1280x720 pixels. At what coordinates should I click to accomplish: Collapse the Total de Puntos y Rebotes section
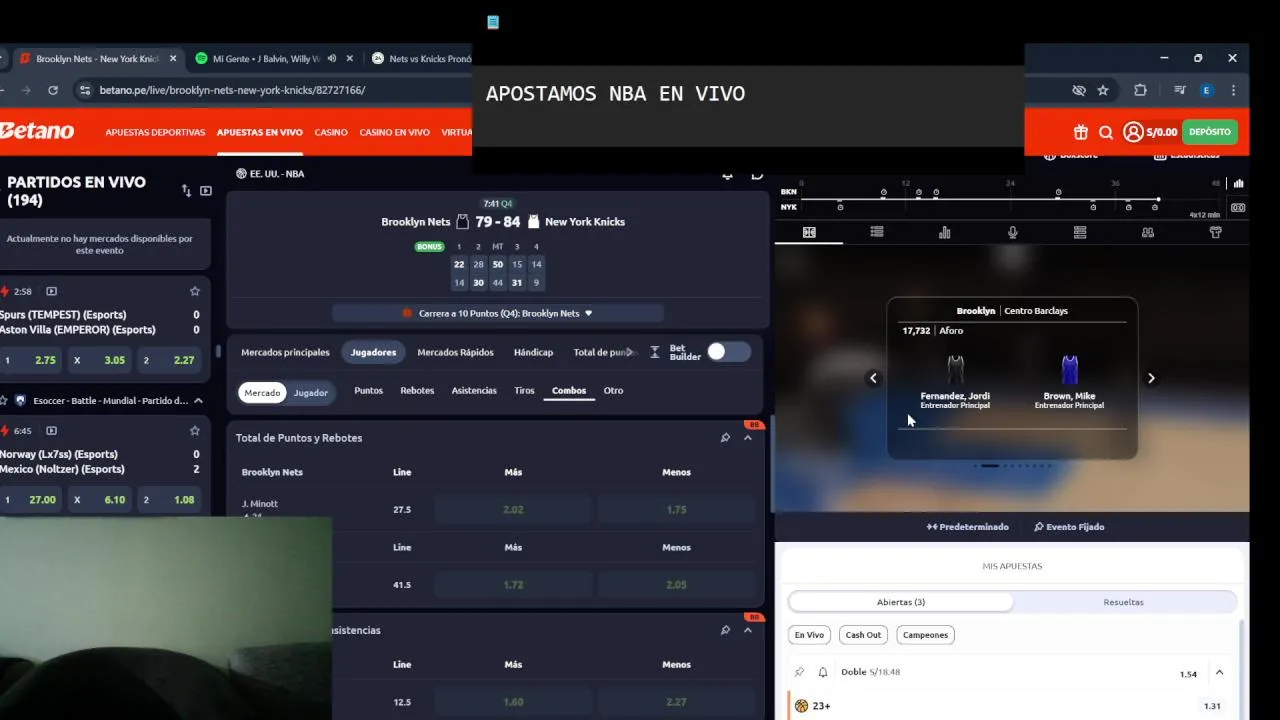click(x=747, y=438)
